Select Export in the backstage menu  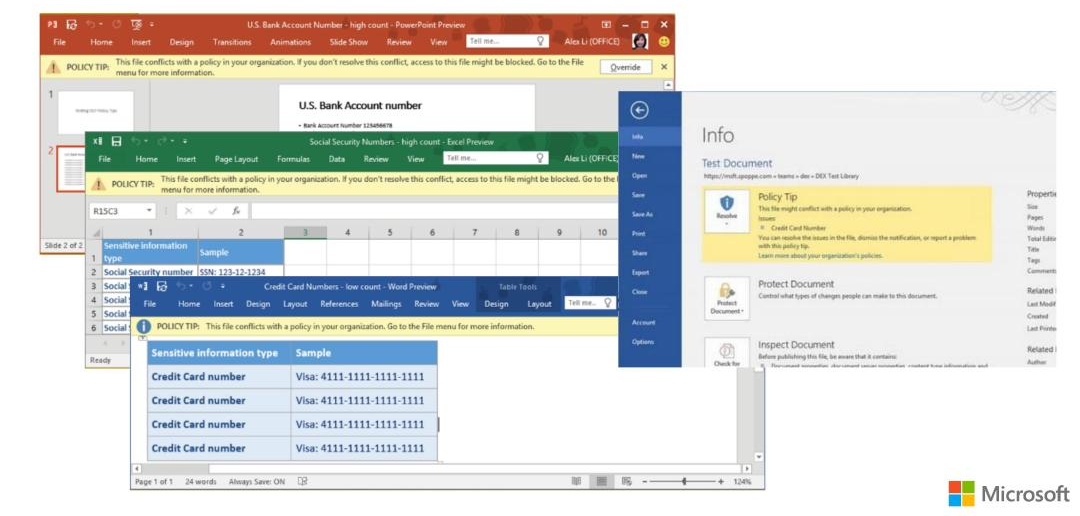pyautogui.click(x=640, y=272)
